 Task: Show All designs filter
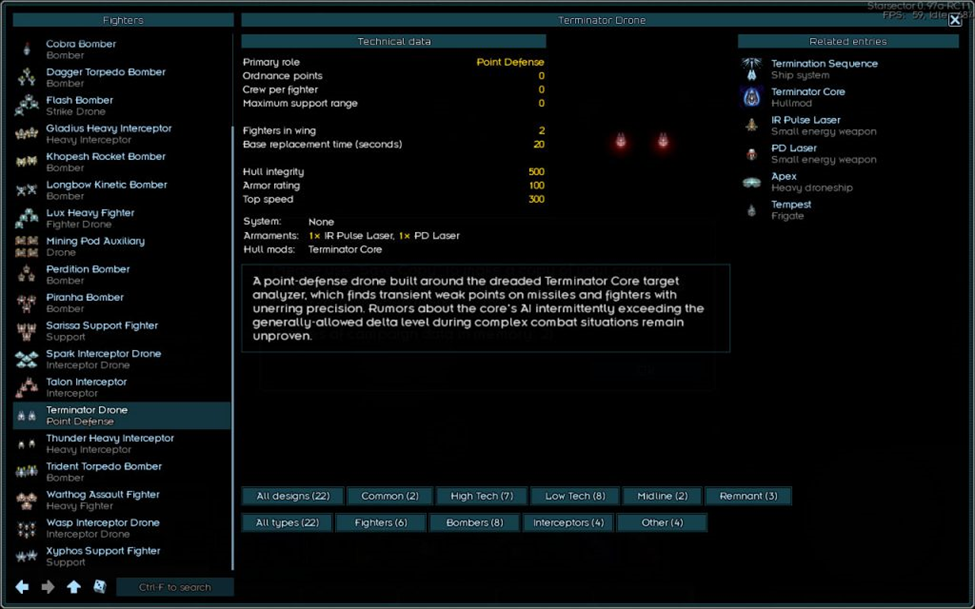pyautogui.click(x=292, y=496)
